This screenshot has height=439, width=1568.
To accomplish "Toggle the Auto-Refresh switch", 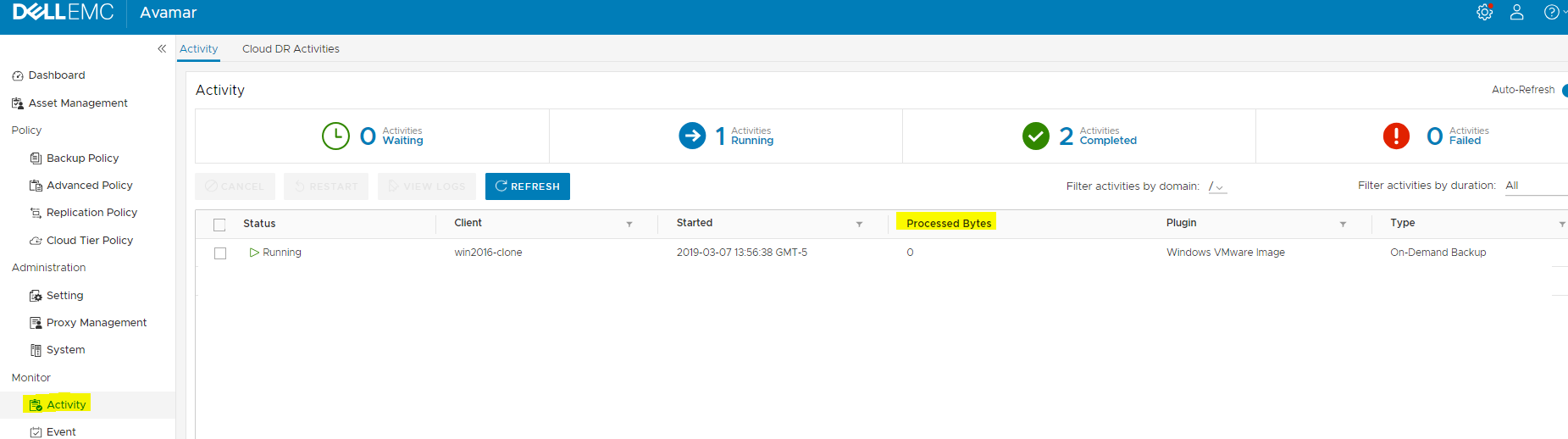I will point(1564,91).
